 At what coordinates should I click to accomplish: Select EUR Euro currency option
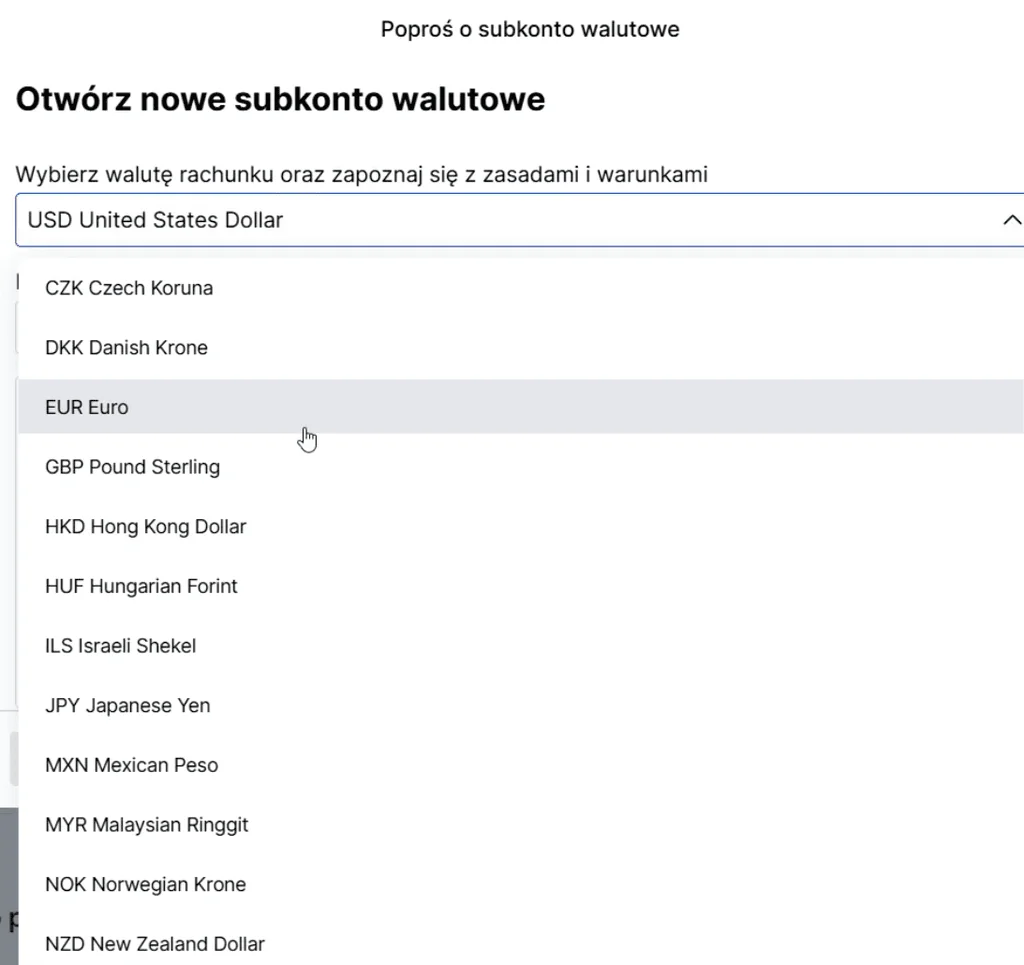(521, 407)
